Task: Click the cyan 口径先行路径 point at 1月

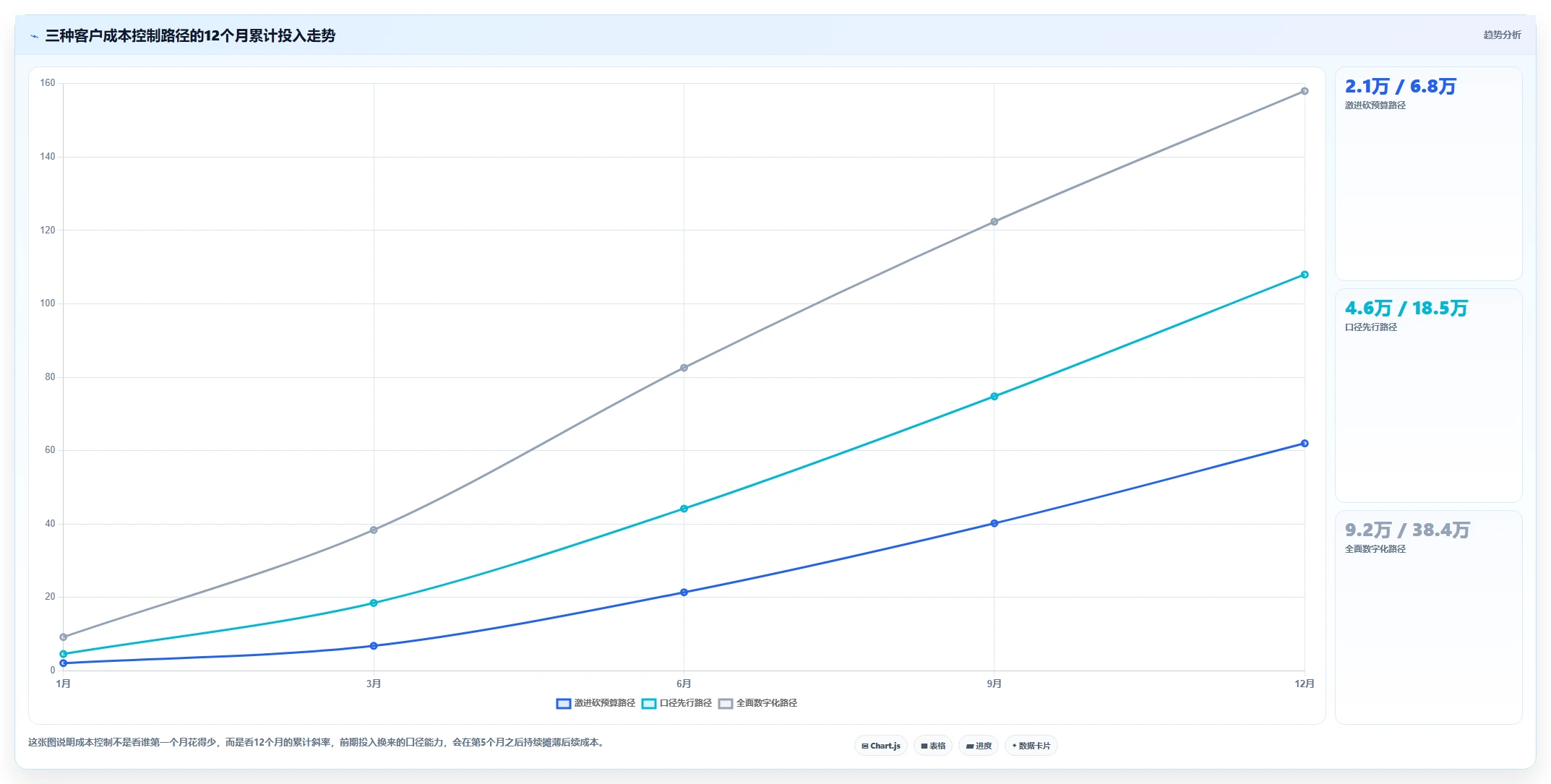Action: [64, 654]
